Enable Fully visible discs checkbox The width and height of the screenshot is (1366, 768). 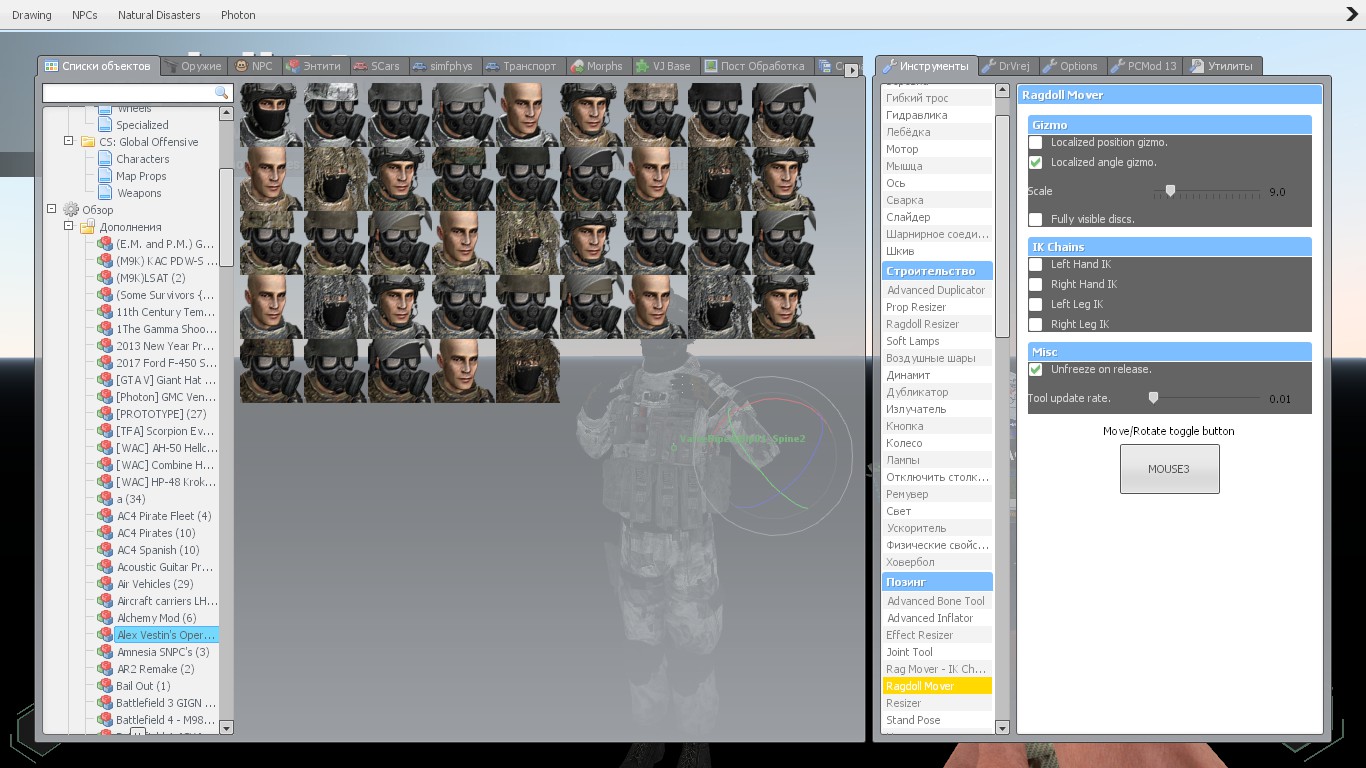pos(1036,219)
